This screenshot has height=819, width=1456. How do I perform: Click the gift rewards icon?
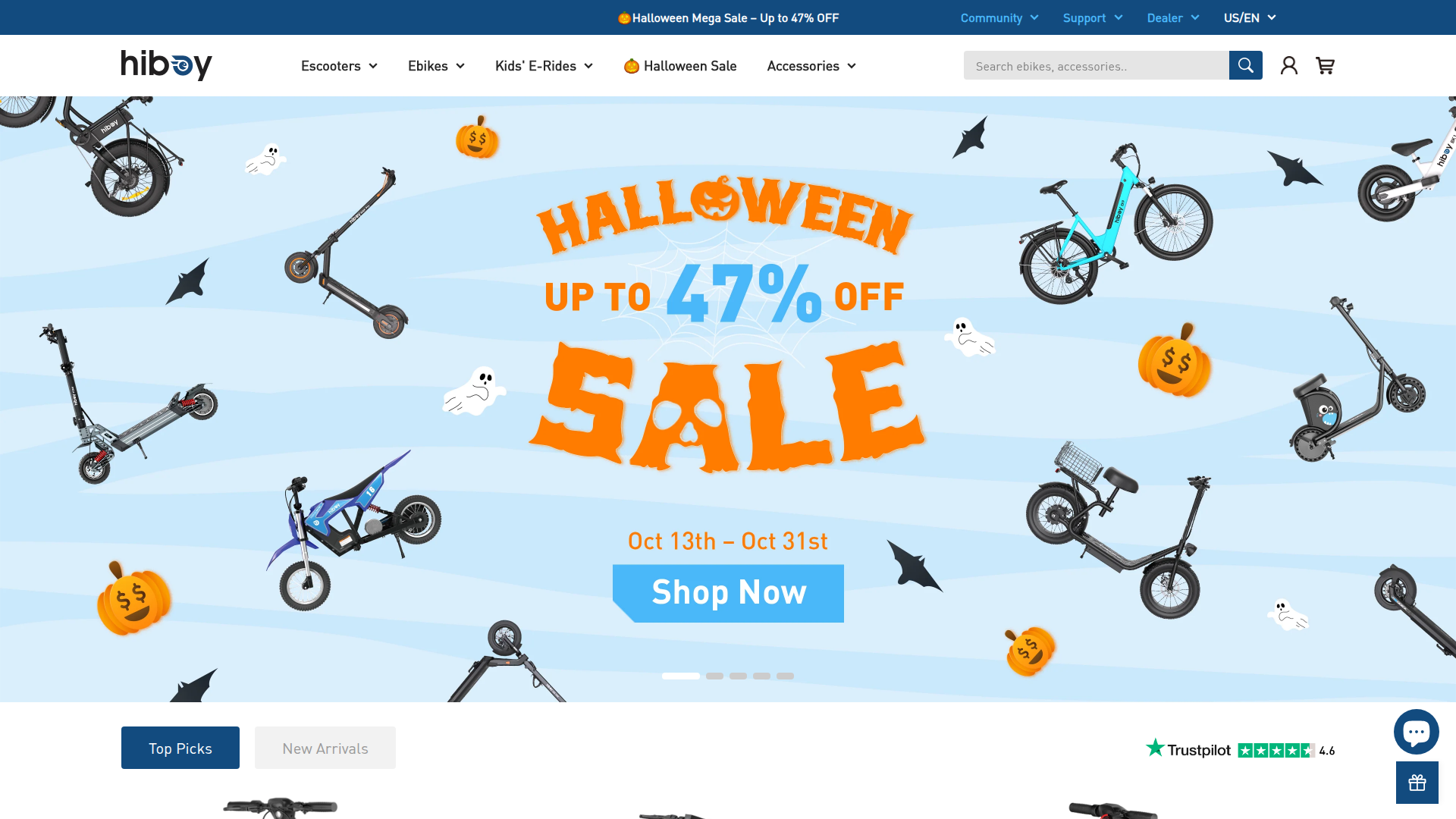[x=1417, y=783]
